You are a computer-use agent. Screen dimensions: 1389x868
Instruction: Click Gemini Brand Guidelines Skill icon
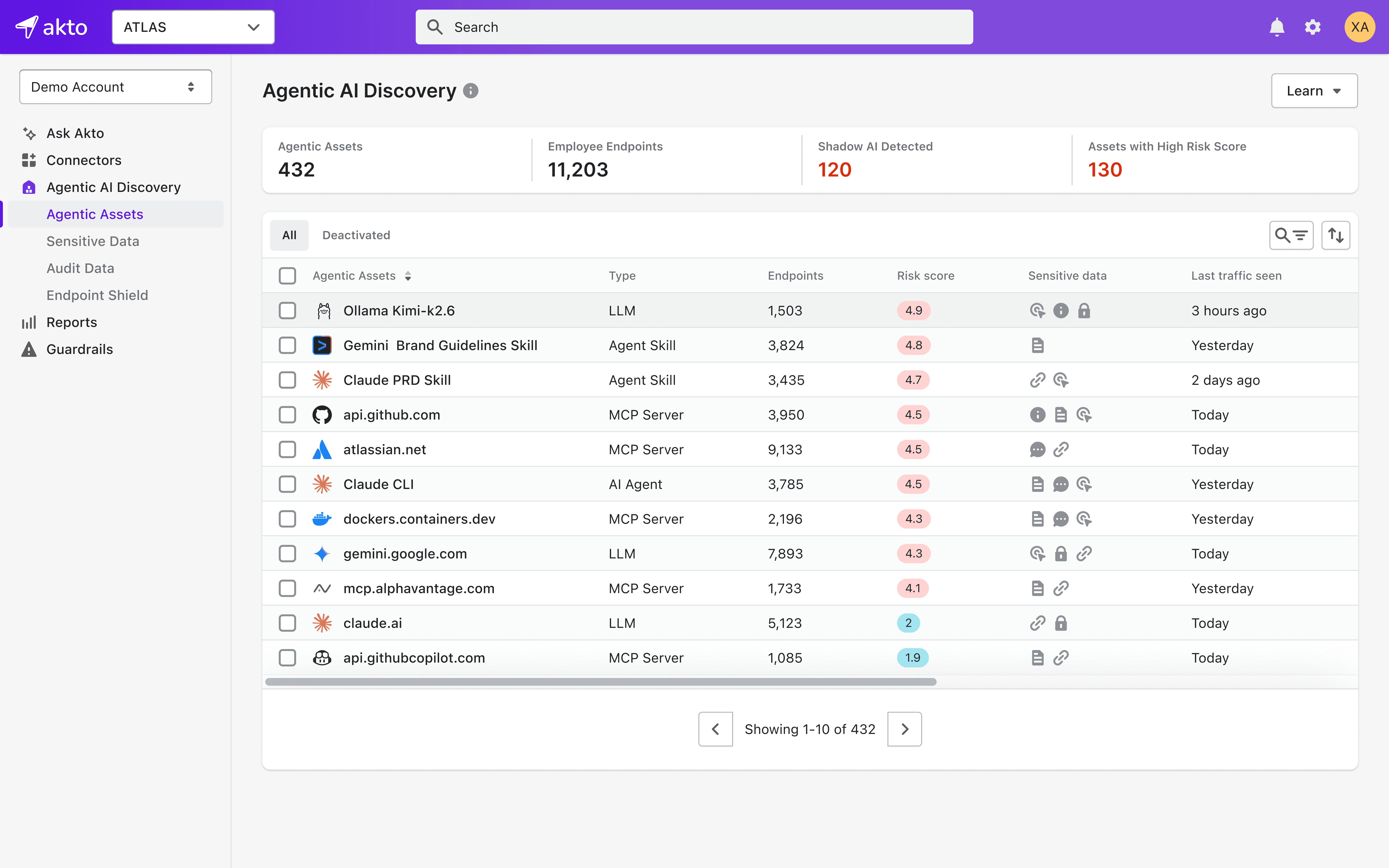[x=322, y=346]
